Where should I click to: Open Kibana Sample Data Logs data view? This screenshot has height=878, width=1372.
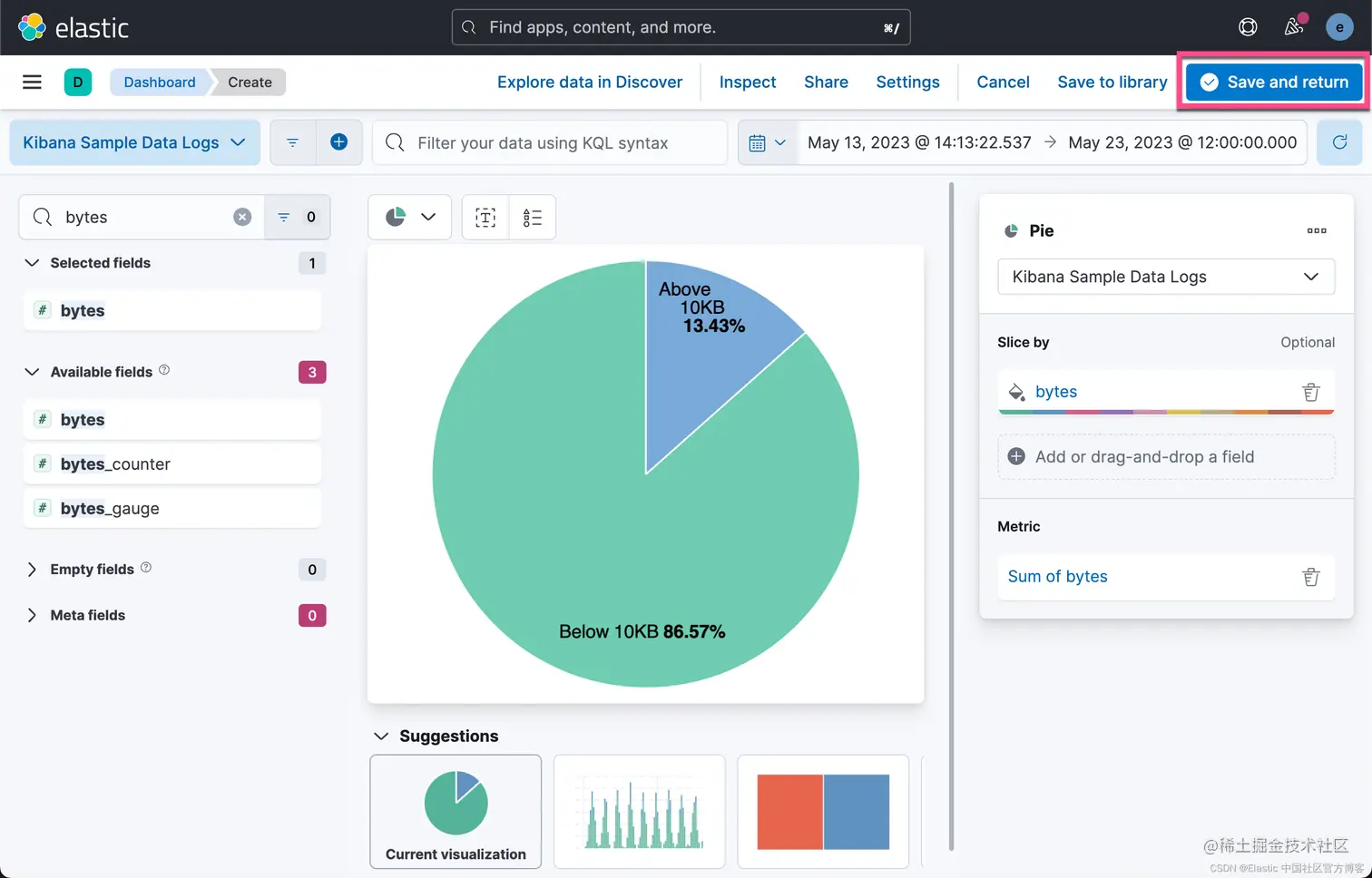tap(134, 142)
